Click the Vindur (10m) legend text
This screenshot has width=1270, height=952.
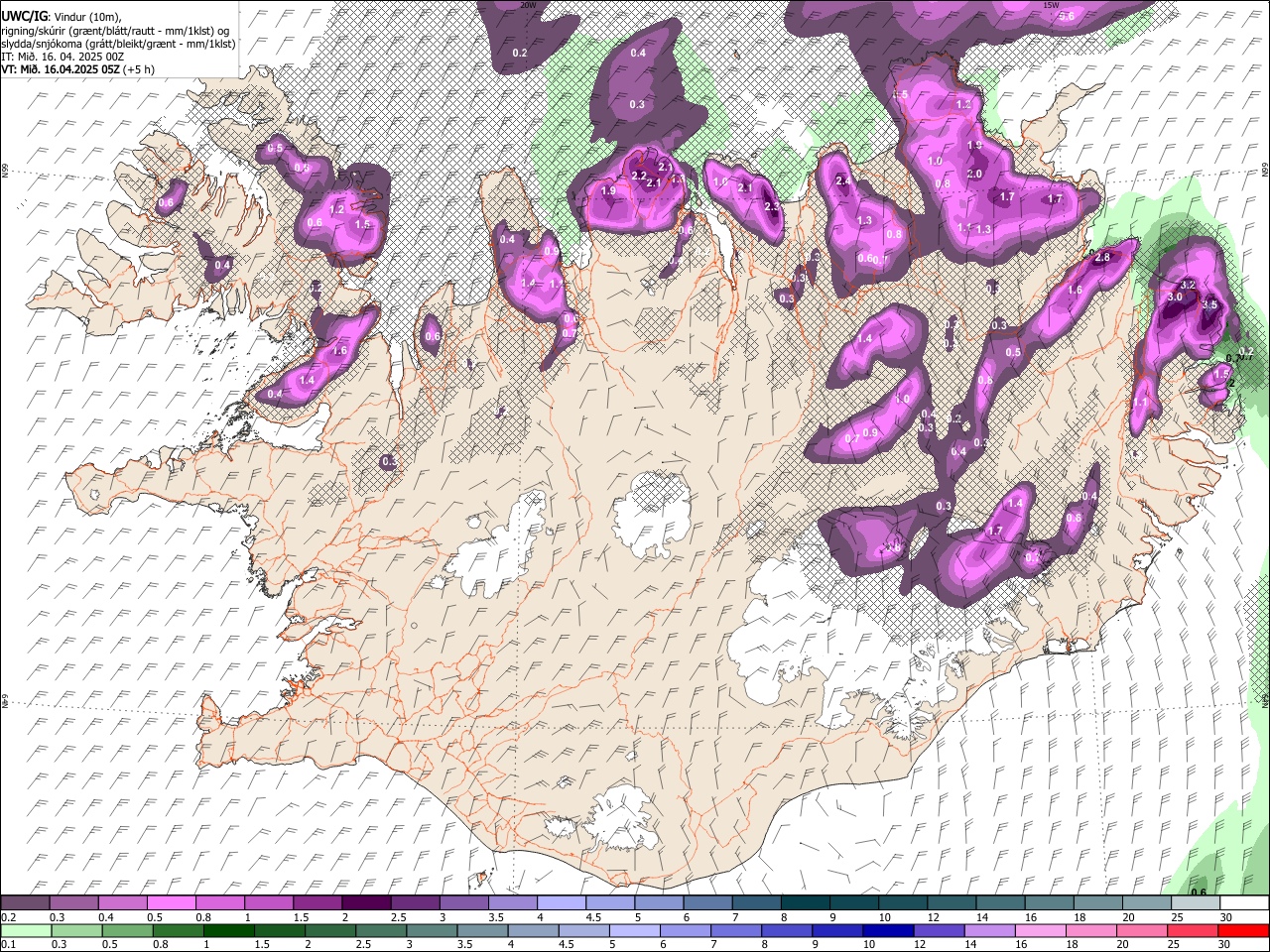coord(87,16)
